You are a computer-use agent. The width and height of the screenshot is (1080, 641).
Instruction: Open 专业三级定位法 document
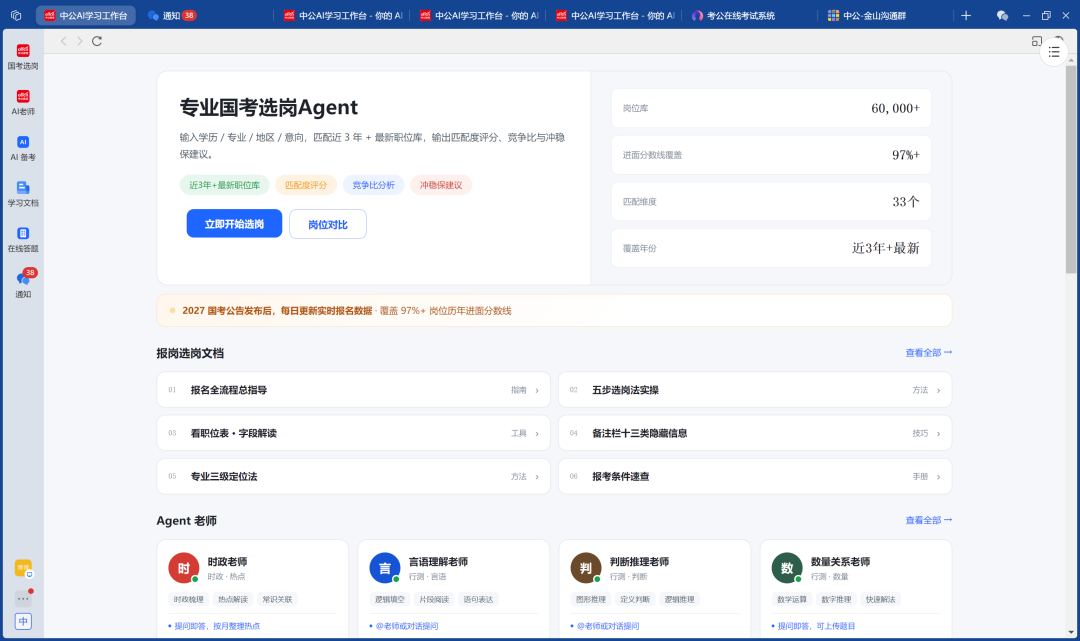(353, 476)
